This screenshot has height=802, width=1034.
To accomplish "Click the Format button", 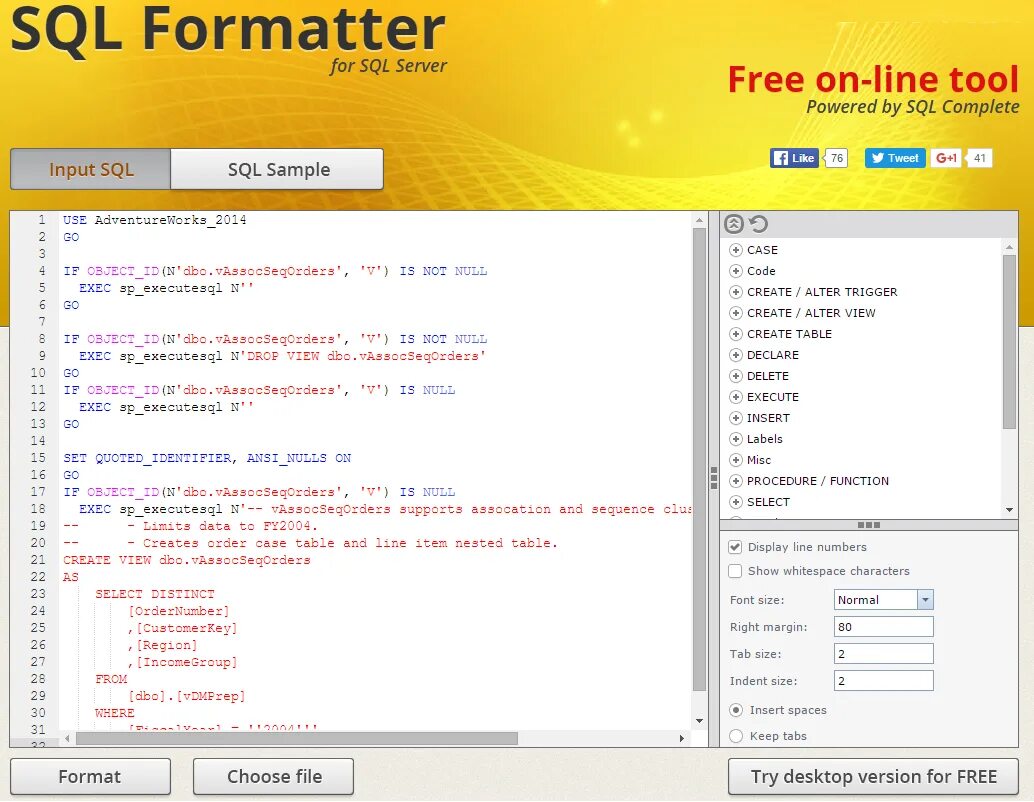I will (x=90, y=776).
